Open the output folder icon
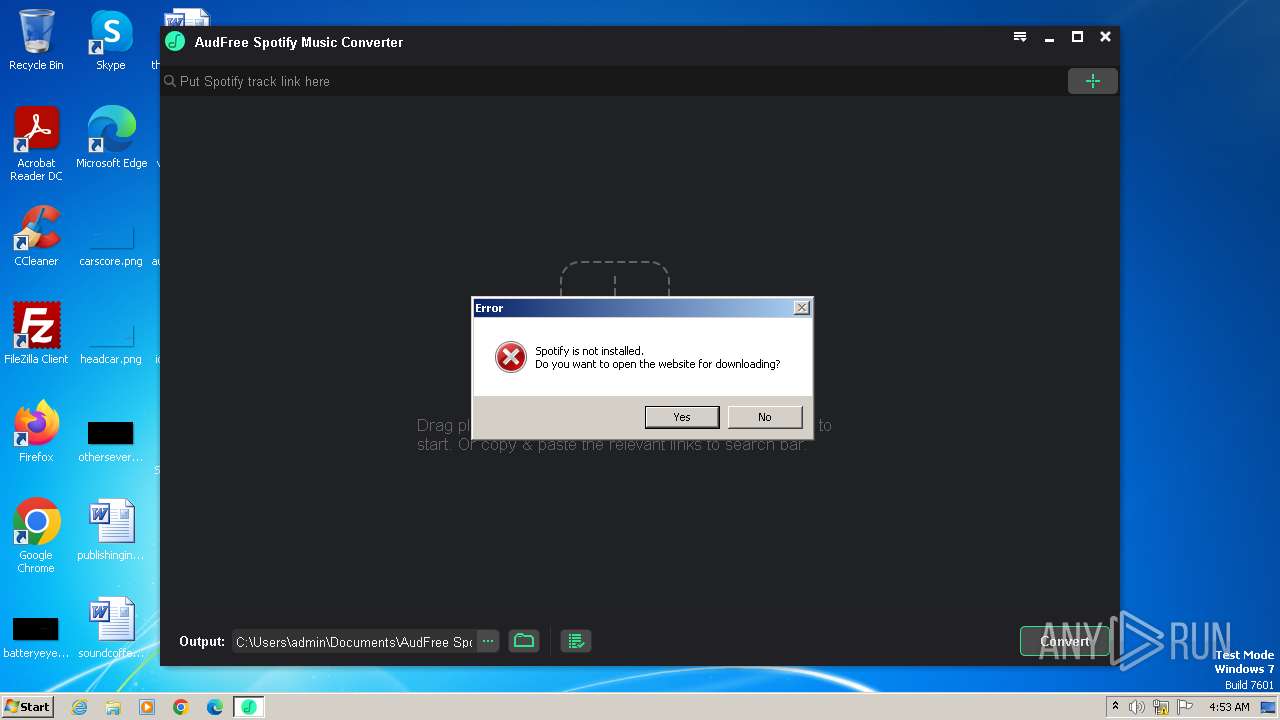Viewport: 1280px width, 720px height. [524, 641]
